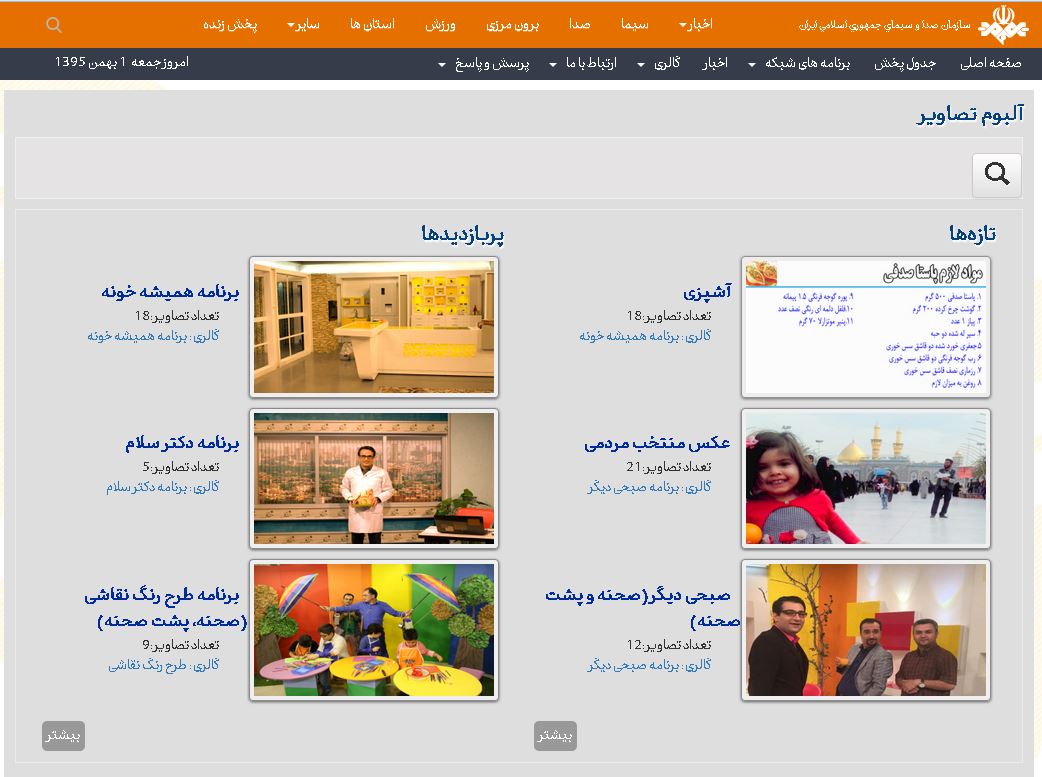Click the IRIB logo in the header
Screen dimensions: 1042x777
click(1003, 25)
